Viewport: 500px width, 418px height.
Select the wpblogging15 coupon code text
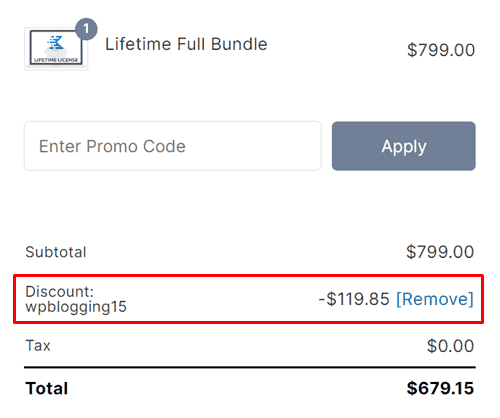point(76,307)
